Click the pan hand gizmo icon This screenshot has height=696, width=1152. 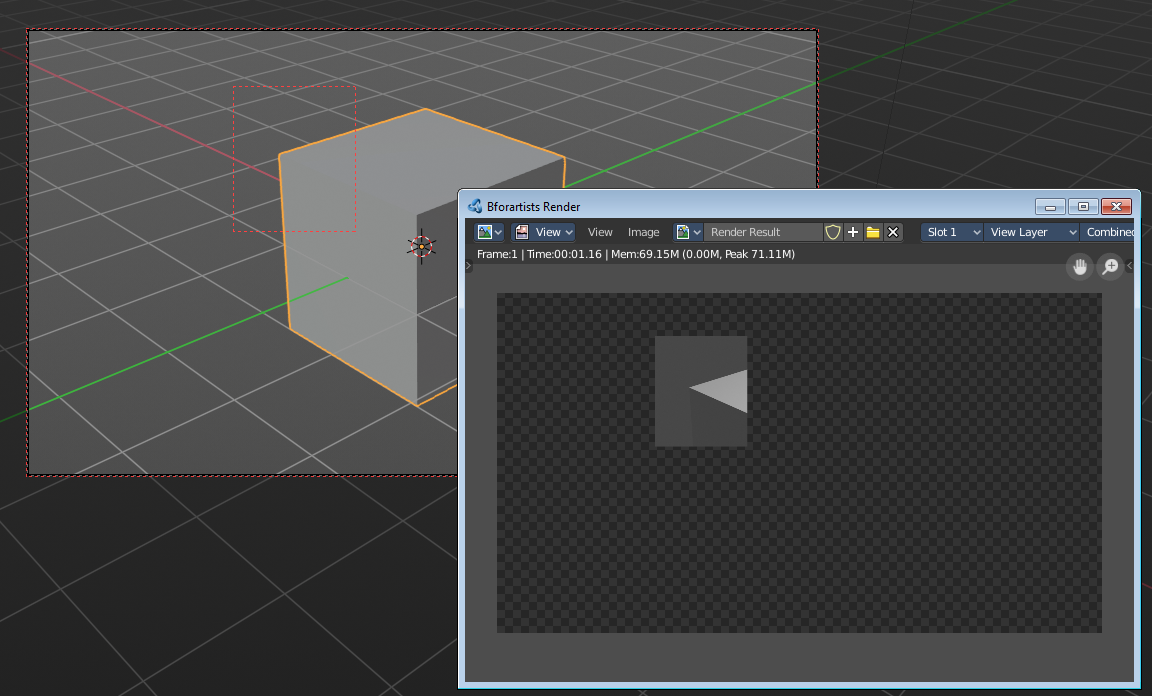coord(1079,267)
